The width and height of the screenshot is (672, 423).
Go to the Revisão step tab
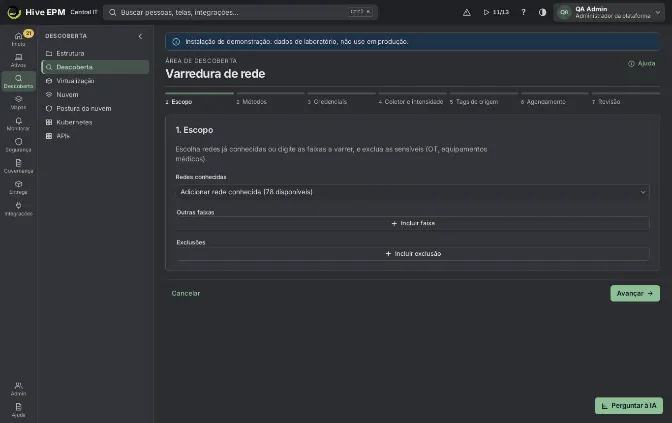[x=626, y=99]
